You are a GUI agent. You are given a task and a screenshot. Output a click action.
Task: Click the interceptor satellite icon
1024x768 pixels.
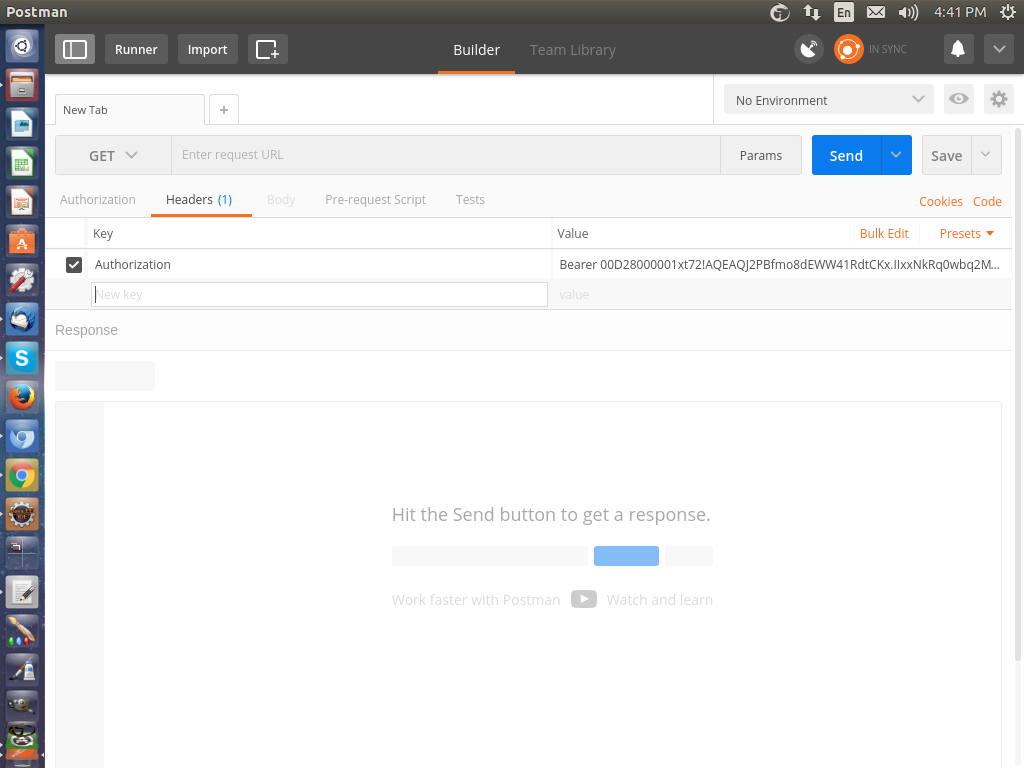click(808, 50)
